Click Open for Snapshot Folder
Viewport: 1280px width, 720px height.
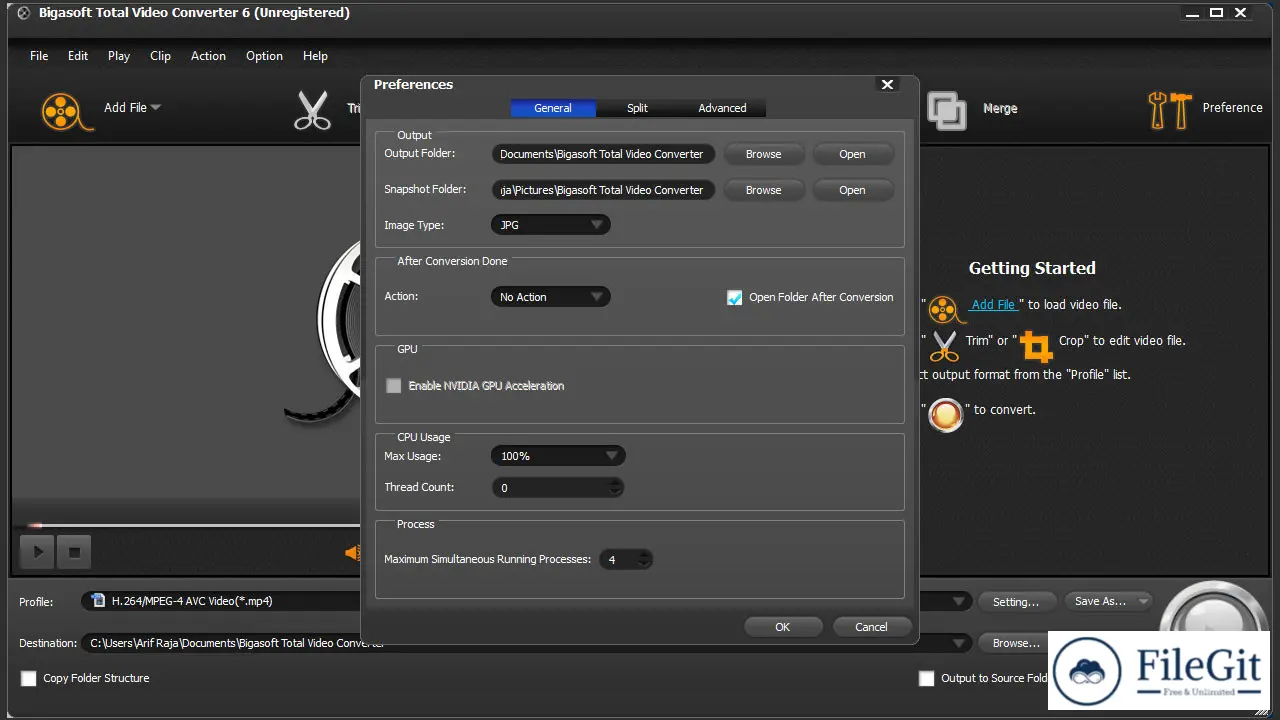852,190
